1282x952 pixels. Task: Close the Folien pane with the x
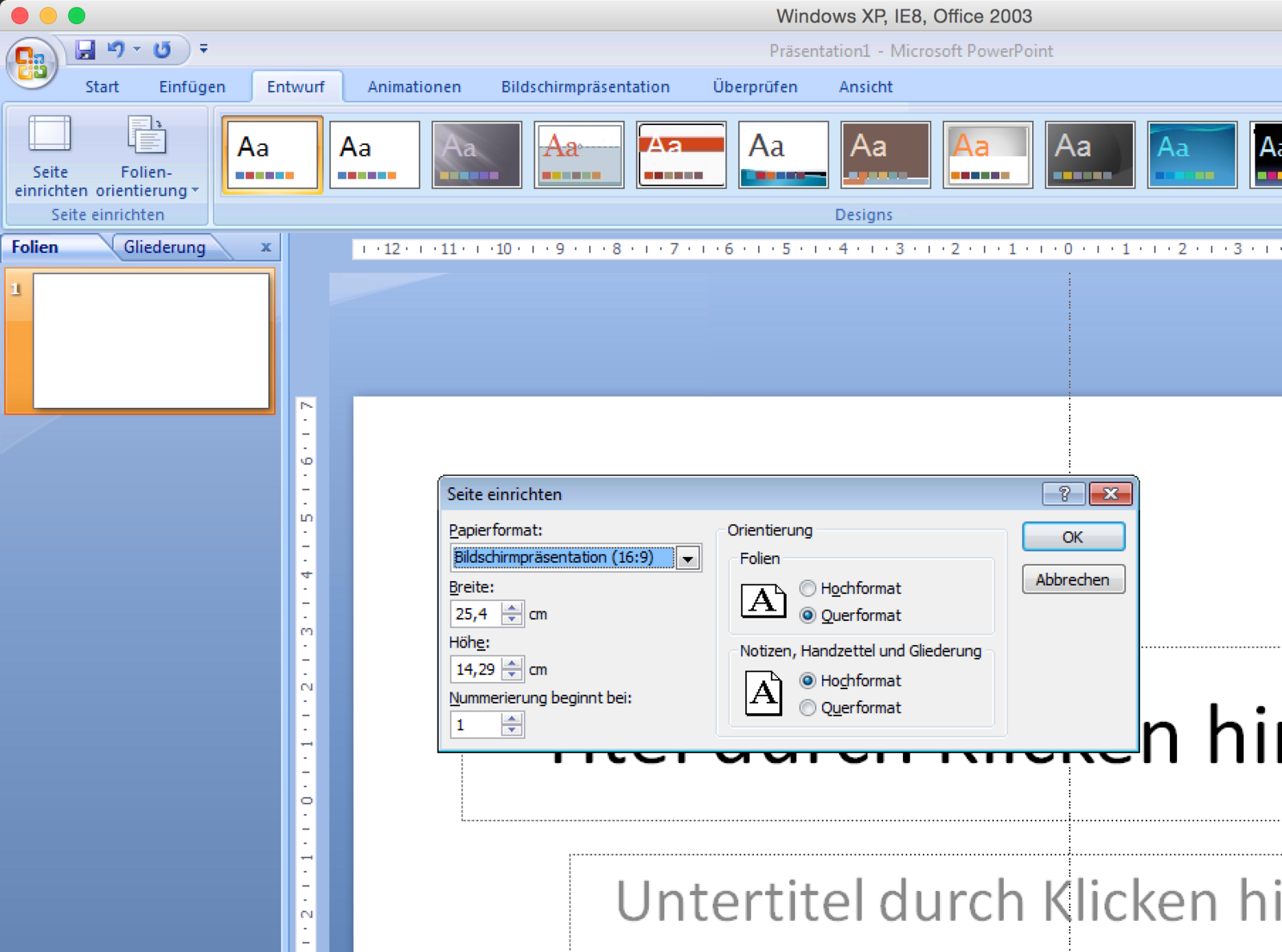tap(265, 248)
